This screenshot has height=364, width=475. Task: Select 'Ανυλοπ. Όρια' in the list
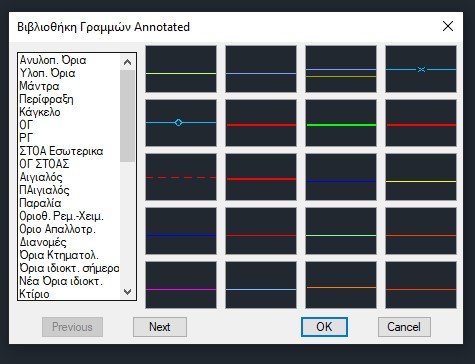point(53,60)
